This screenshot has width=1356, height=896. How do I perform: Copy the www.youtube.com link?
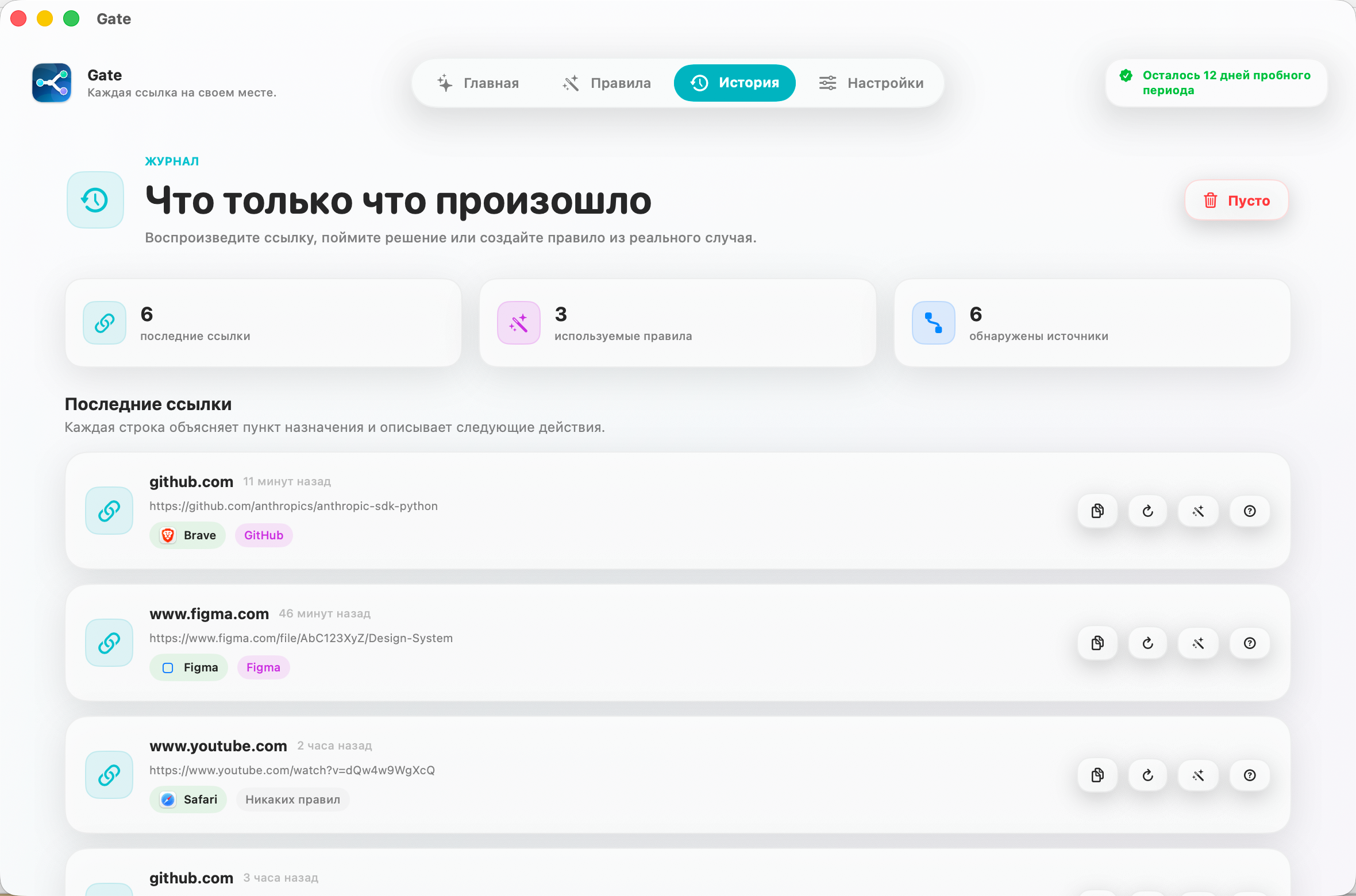(1097, 775)
